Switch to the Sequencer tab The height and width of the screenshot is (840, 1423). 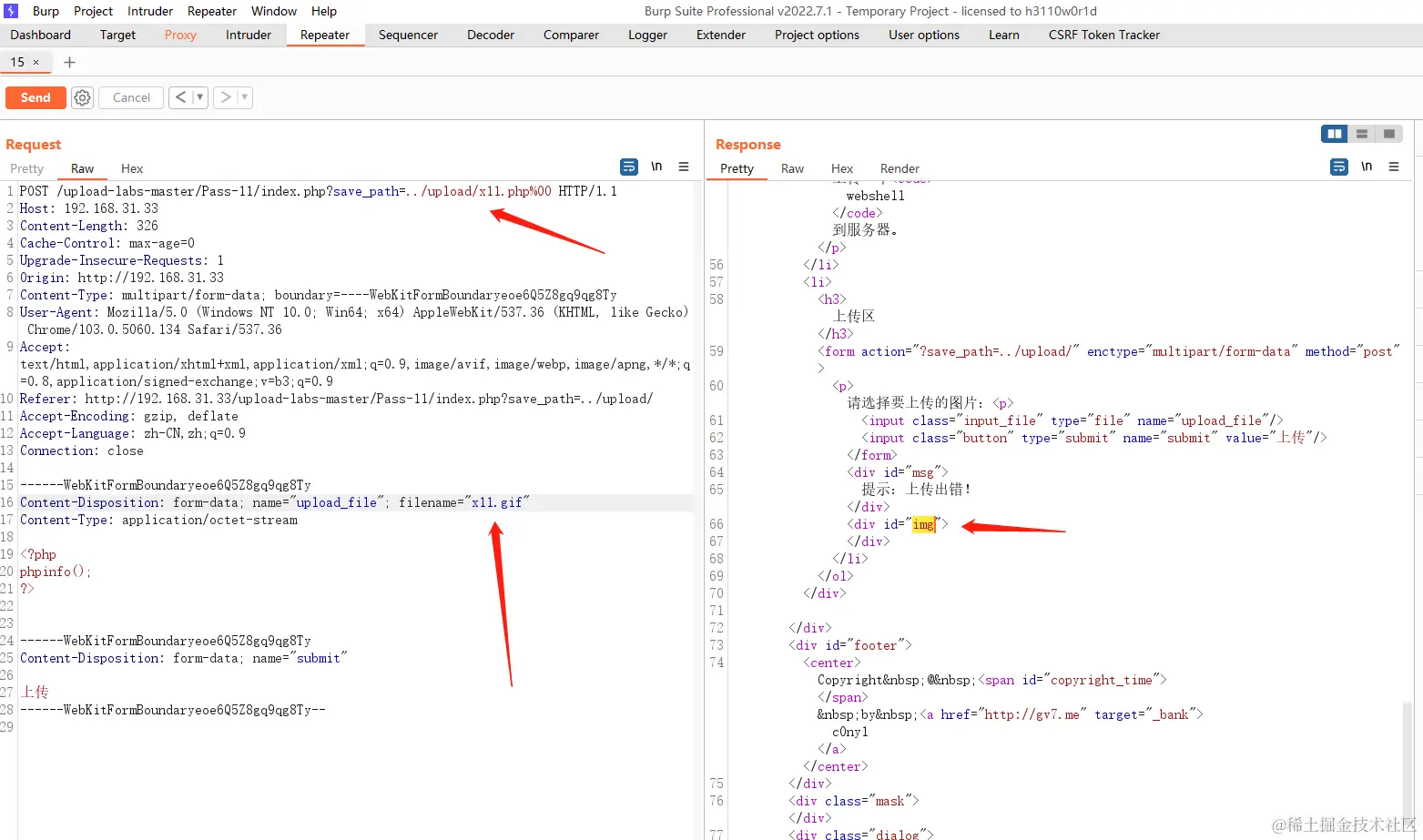coord(408,35)
